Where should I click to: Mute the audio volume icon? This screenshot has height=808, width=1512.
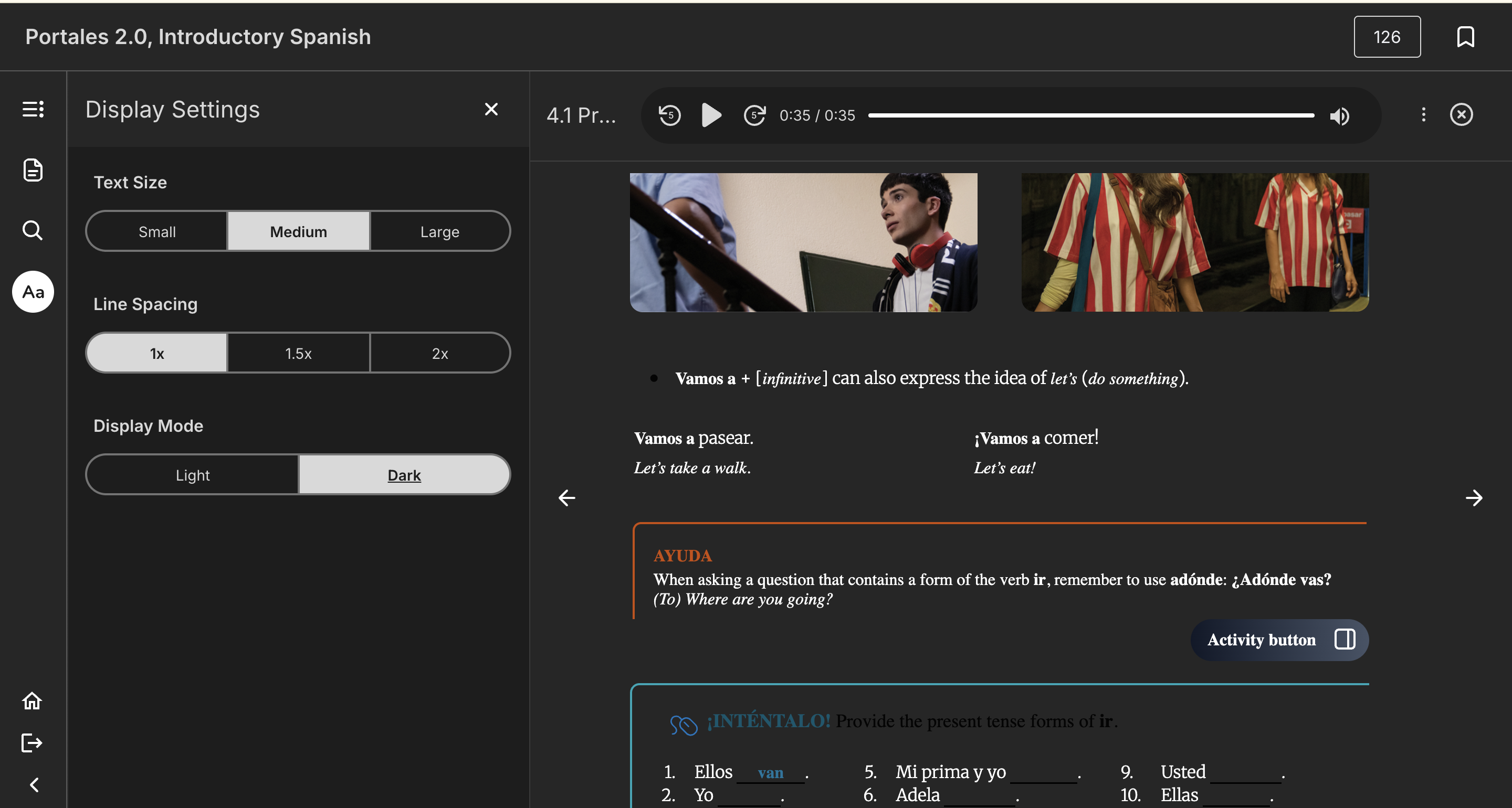coord(1339,116)
